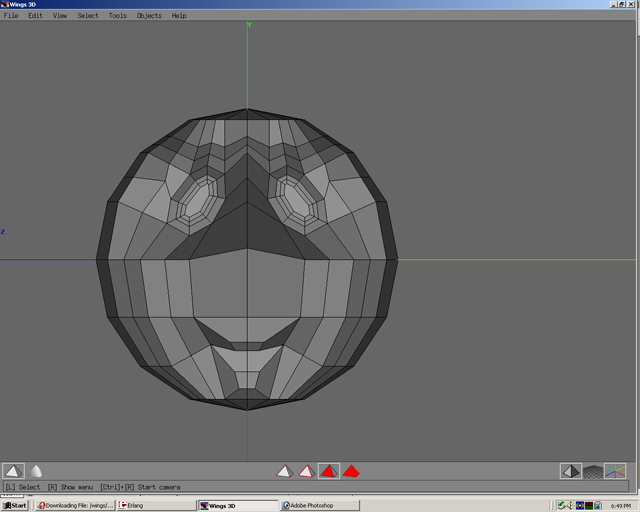Toggle colored axes display icon
The image size is (640, 512).
(x=615, y=471)
